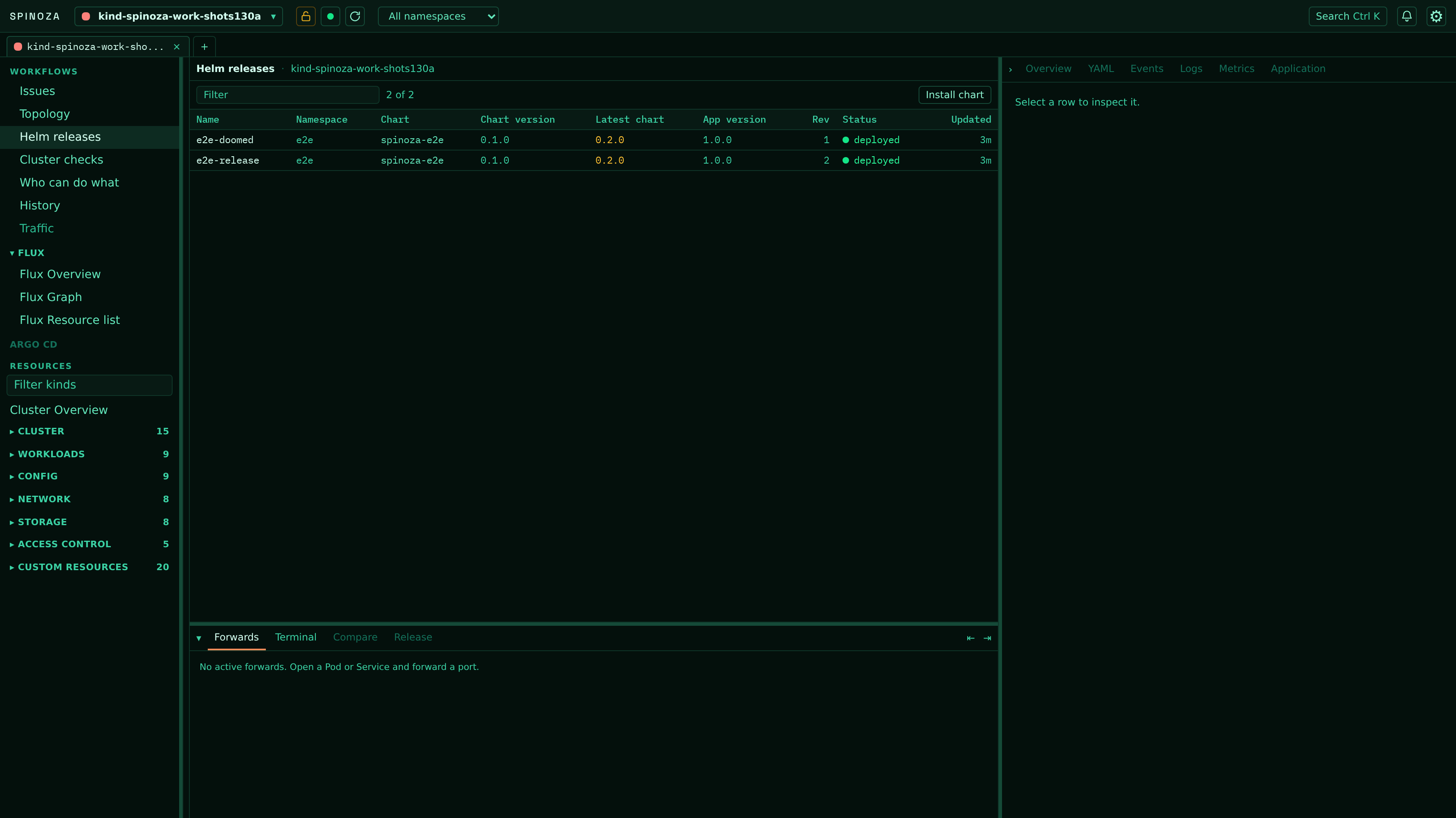Expand the CLUSTER resources group
The width and height of the screenshot is (1456, 818).
(x=89, y=431)
